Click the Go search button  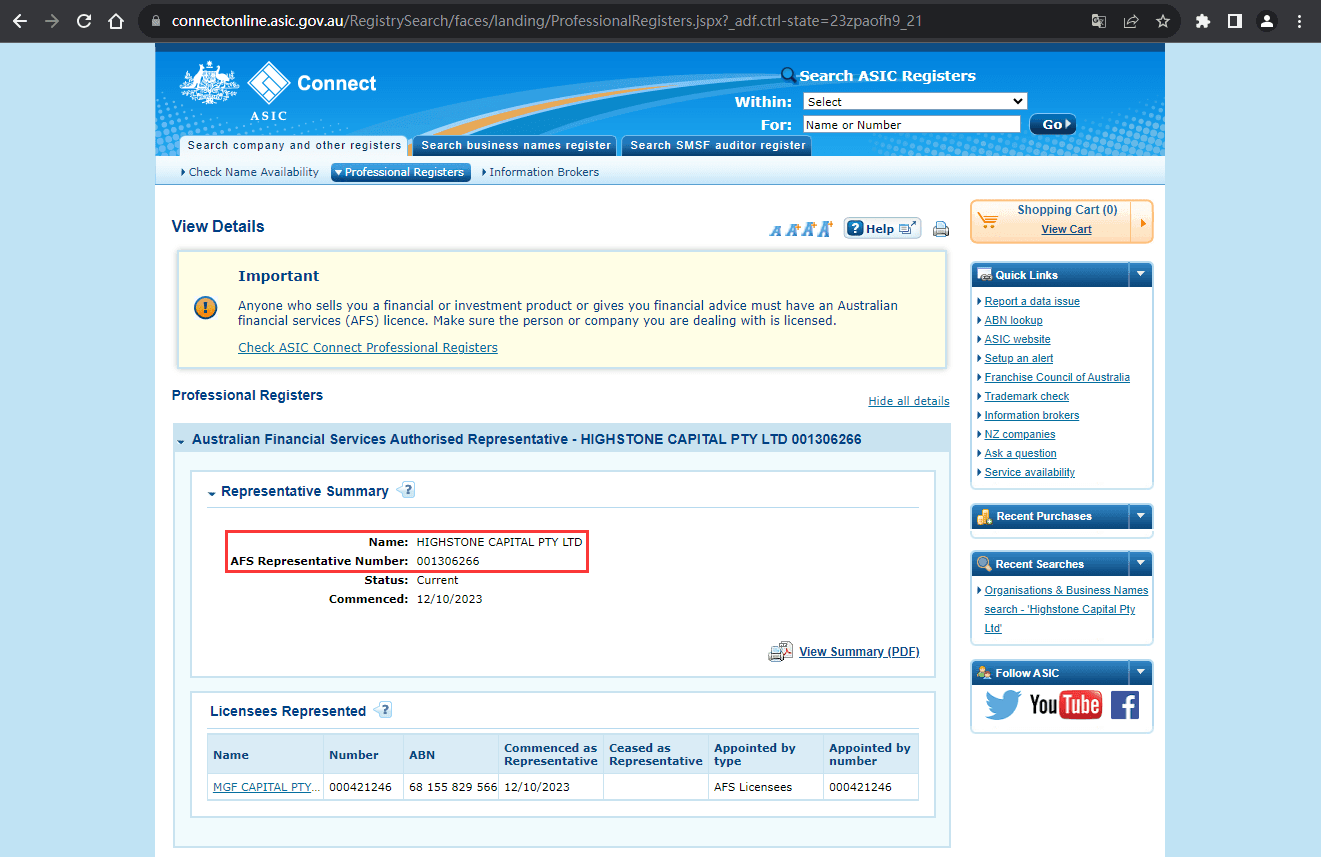pos(1053,125)
